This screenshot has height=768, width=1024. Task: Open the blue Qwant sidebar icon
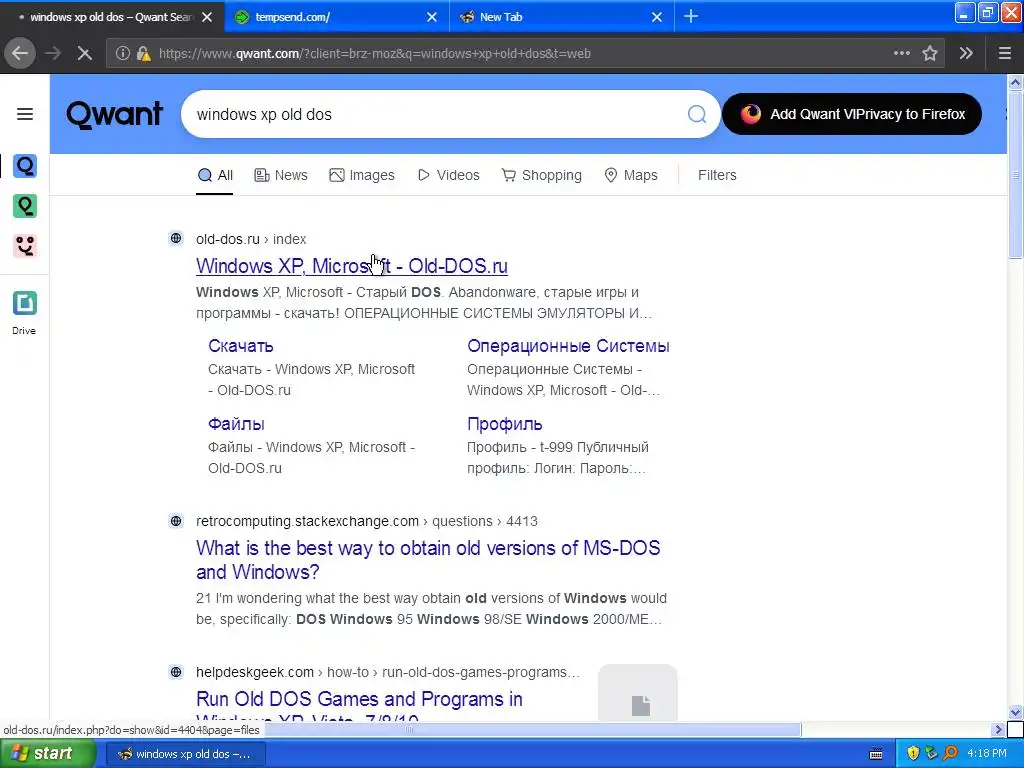coord(25,166)
